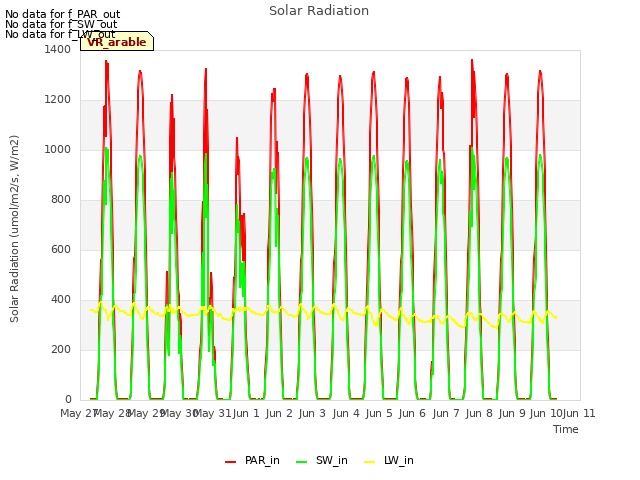
Task: Click the red PAR_in legend swatch
Action: click(x=231, y=461)
